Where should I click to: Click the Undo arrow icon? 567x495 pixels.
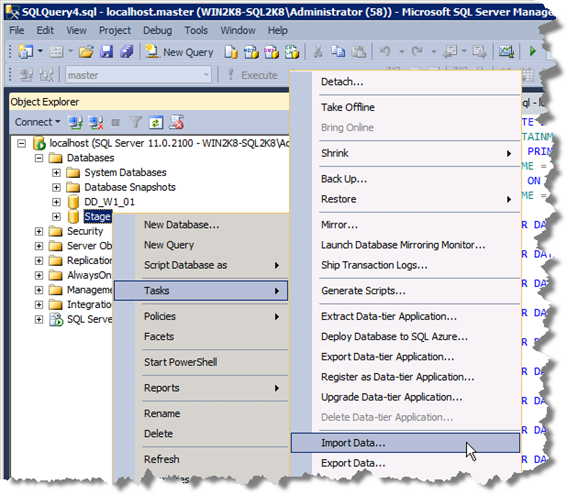click(x=385, y=52)
